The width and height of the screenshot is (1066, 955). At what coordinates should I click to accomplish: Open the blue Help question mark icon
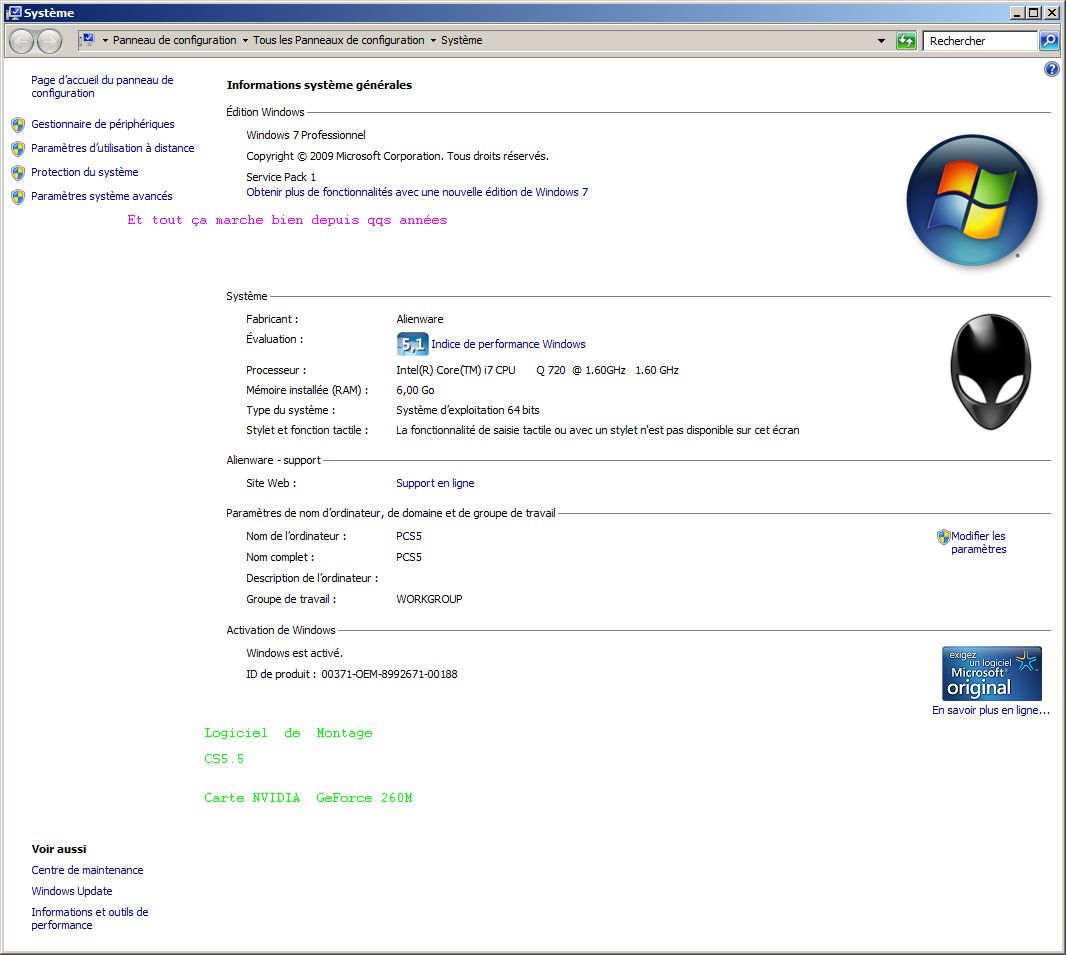(x=1051, y=69)
